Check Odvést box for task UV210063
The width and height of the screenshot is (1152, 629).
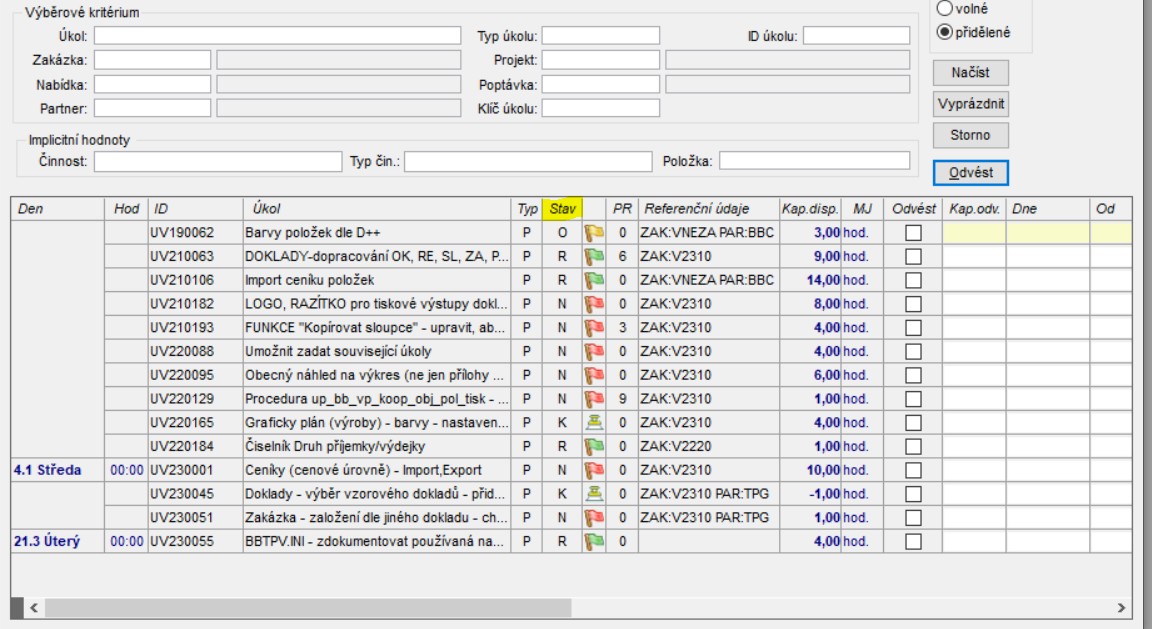[913, 256]
